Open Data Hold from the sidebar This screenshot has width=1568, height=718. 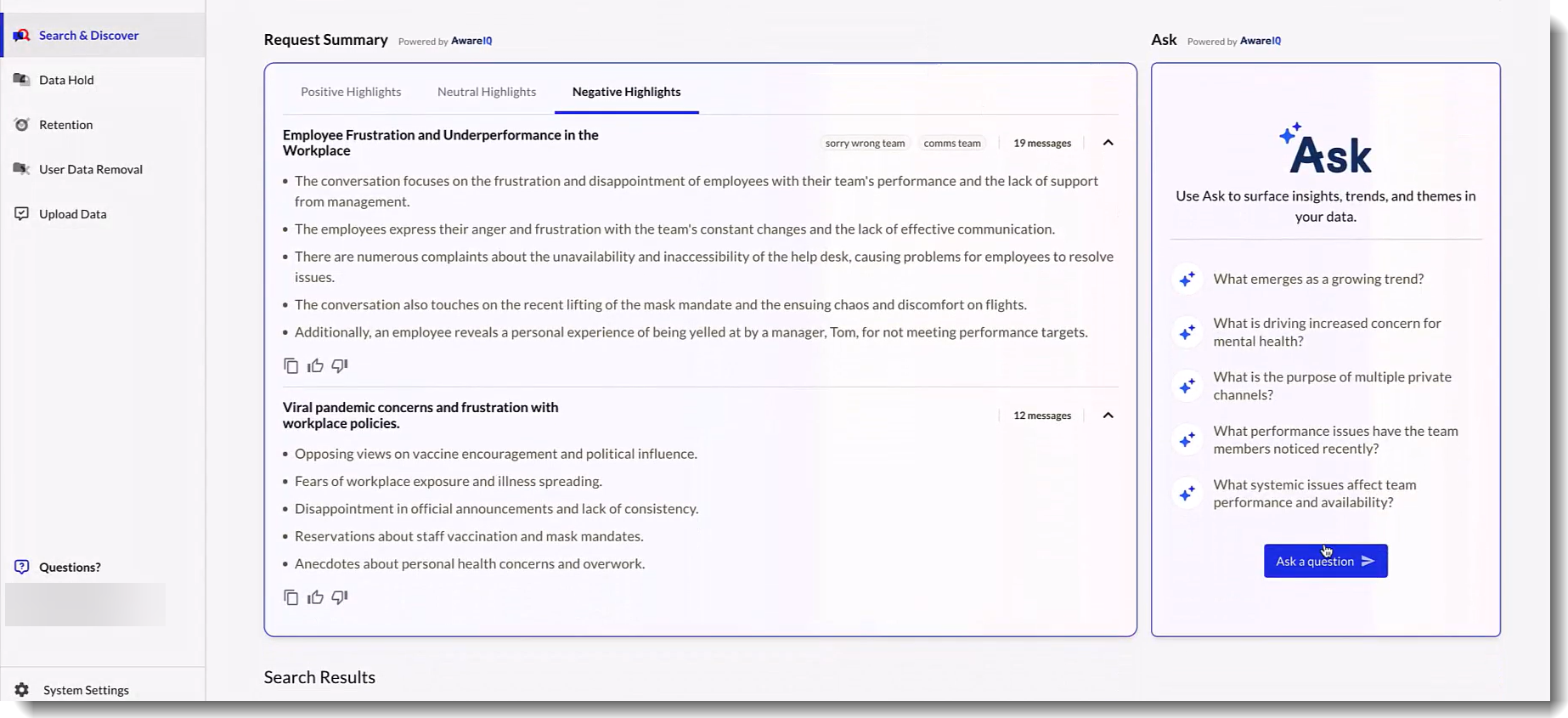66,80
